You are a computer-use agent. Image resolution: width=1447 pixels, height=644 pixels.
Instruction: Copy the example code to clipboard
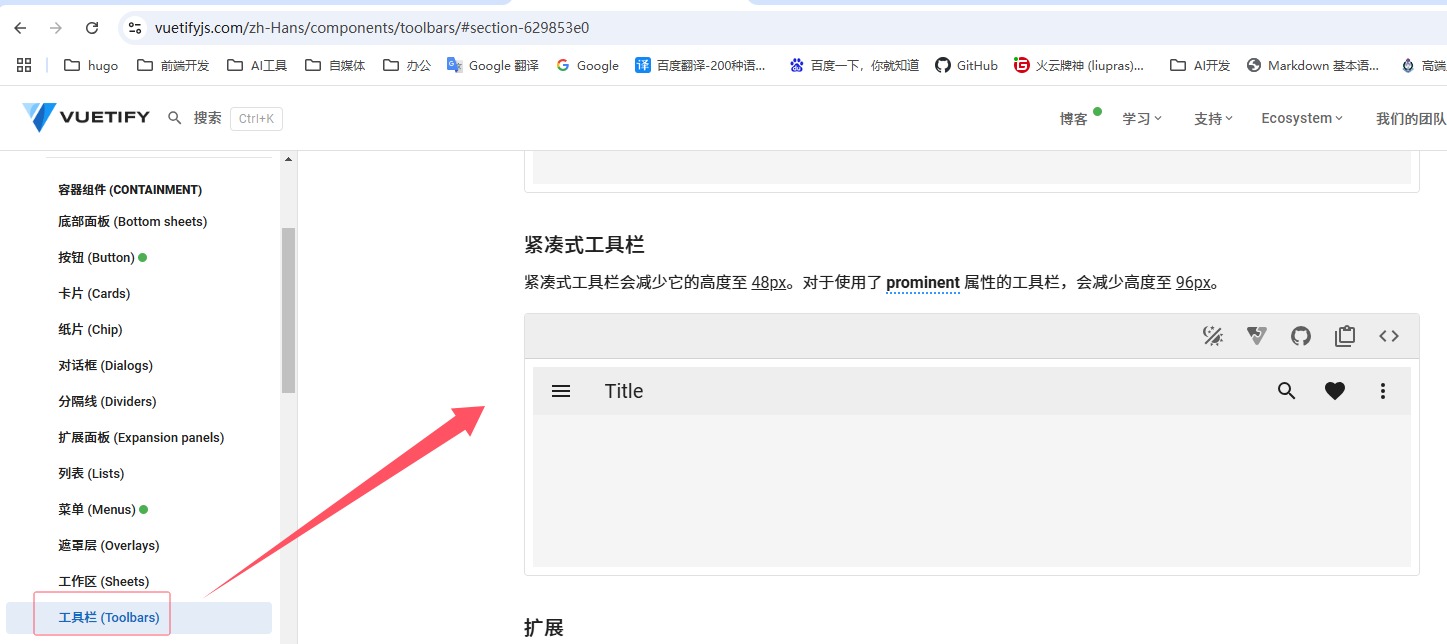point(1344,336)
